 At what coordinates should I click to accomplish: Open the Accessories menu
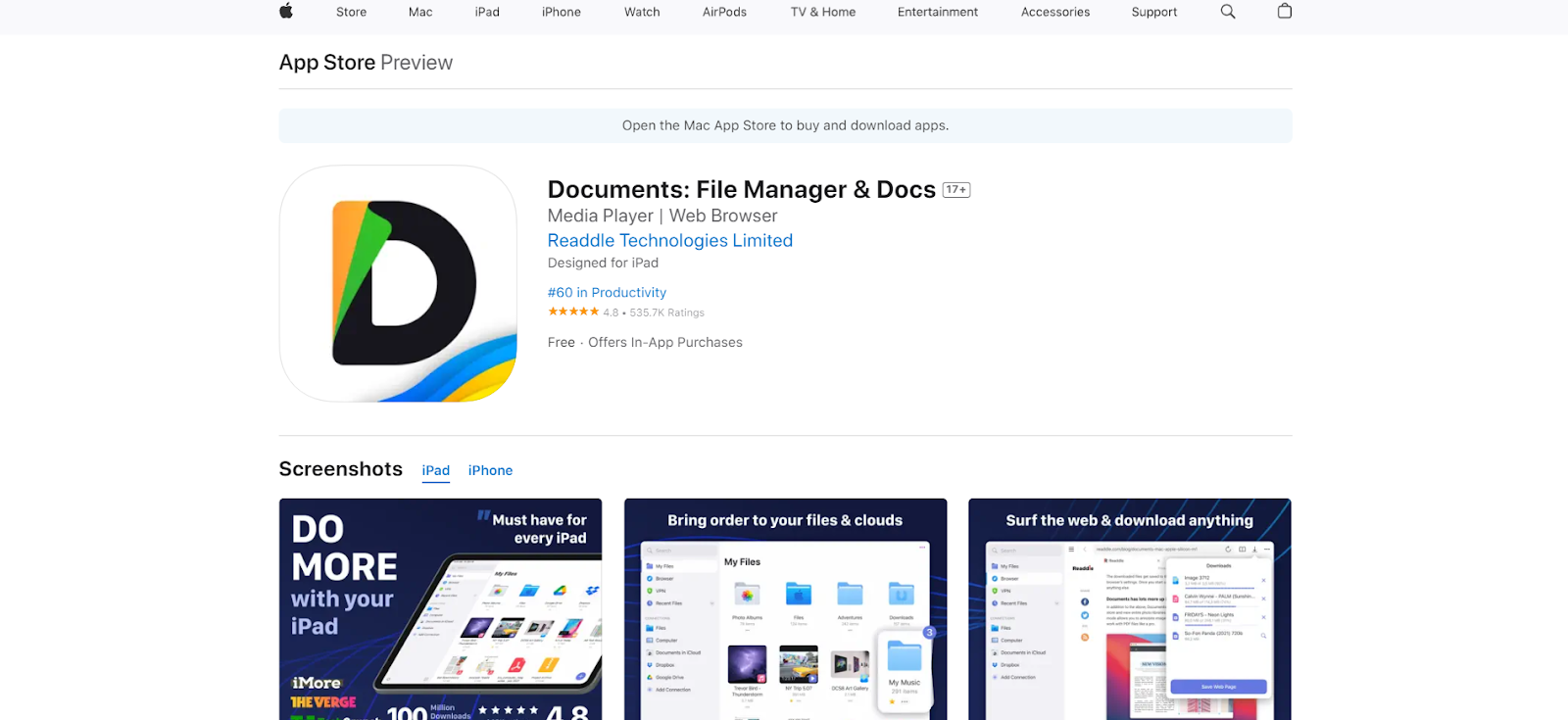point(1055,12)
